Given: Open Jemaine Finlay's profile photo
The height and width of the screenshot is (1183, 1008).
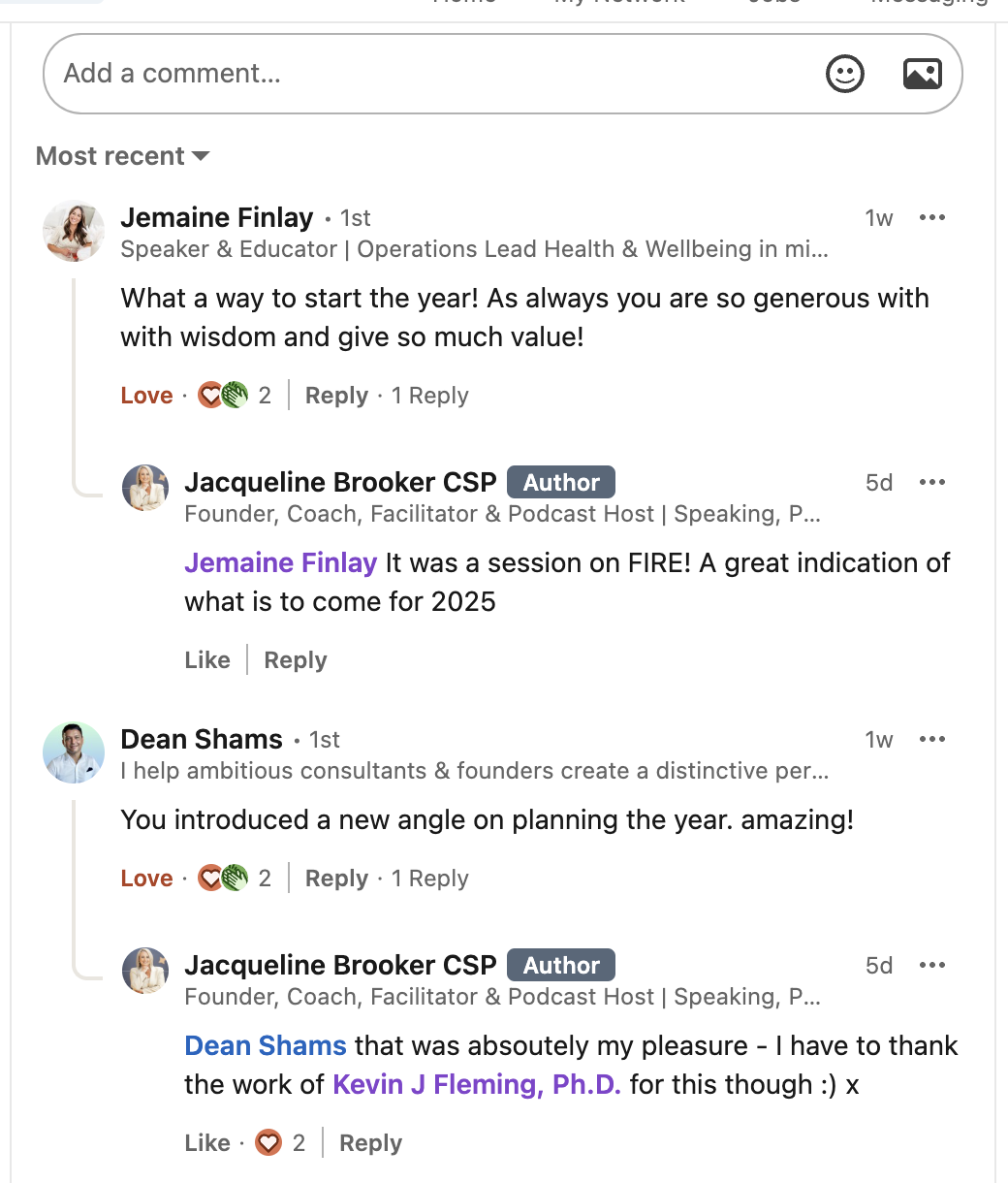Looking at the screenshot, I should coord(74,231).
